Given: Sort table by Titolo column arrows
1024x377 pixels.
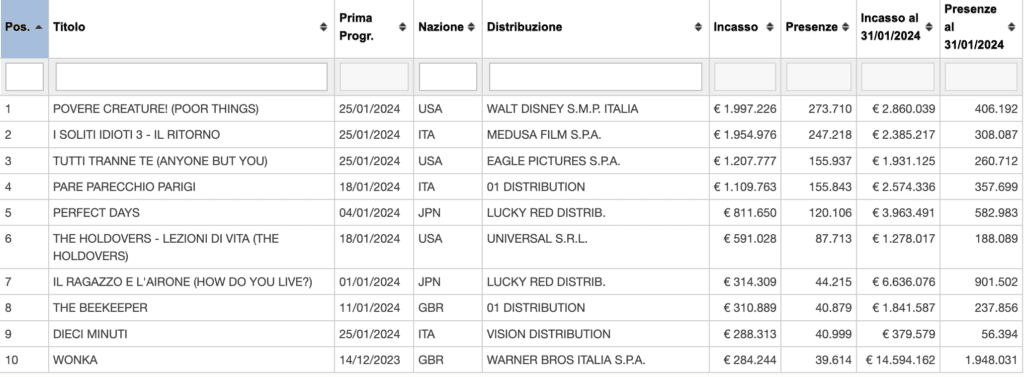Looking at the screenshot, I should click(323, 27).
